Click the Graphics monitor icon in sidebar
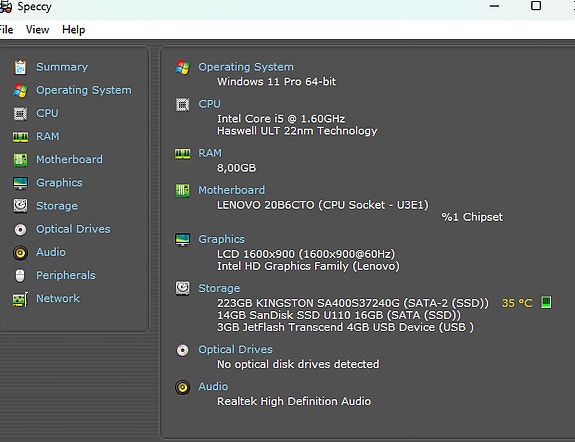 point(20,183)
